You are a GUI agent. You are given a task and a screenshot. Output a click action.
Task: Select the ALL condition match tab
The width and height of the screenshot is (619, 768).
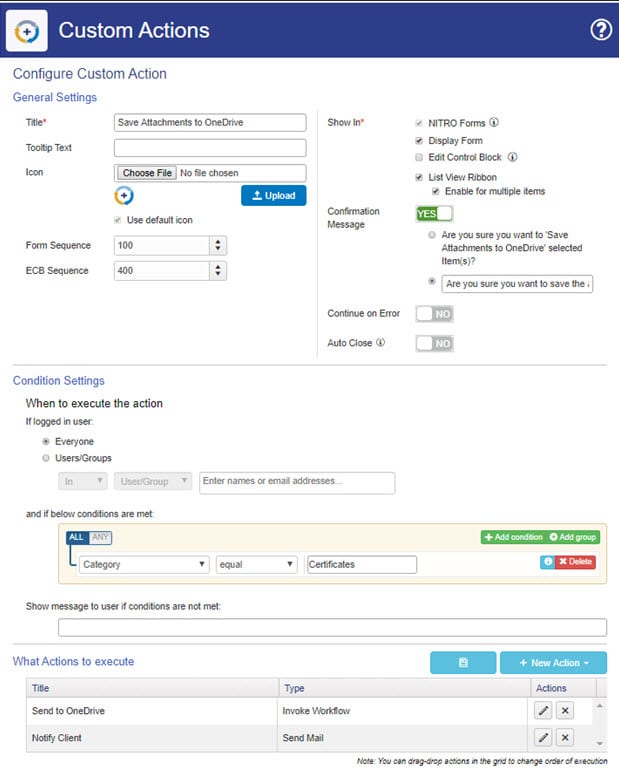point(76,537)
